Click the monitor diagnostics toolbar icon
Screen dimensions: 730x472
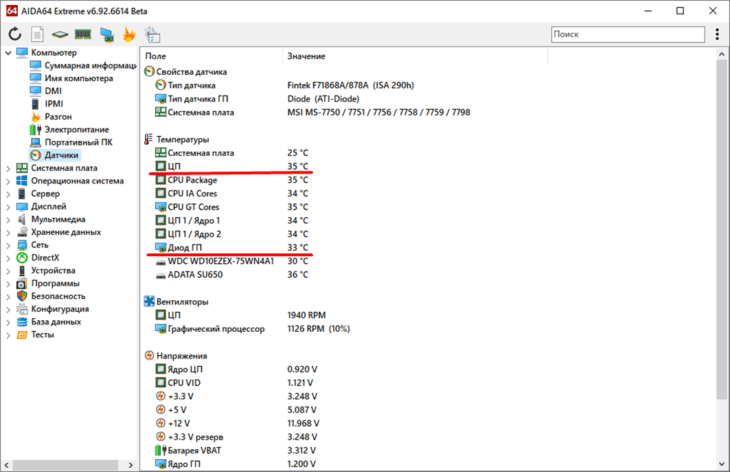107,35
